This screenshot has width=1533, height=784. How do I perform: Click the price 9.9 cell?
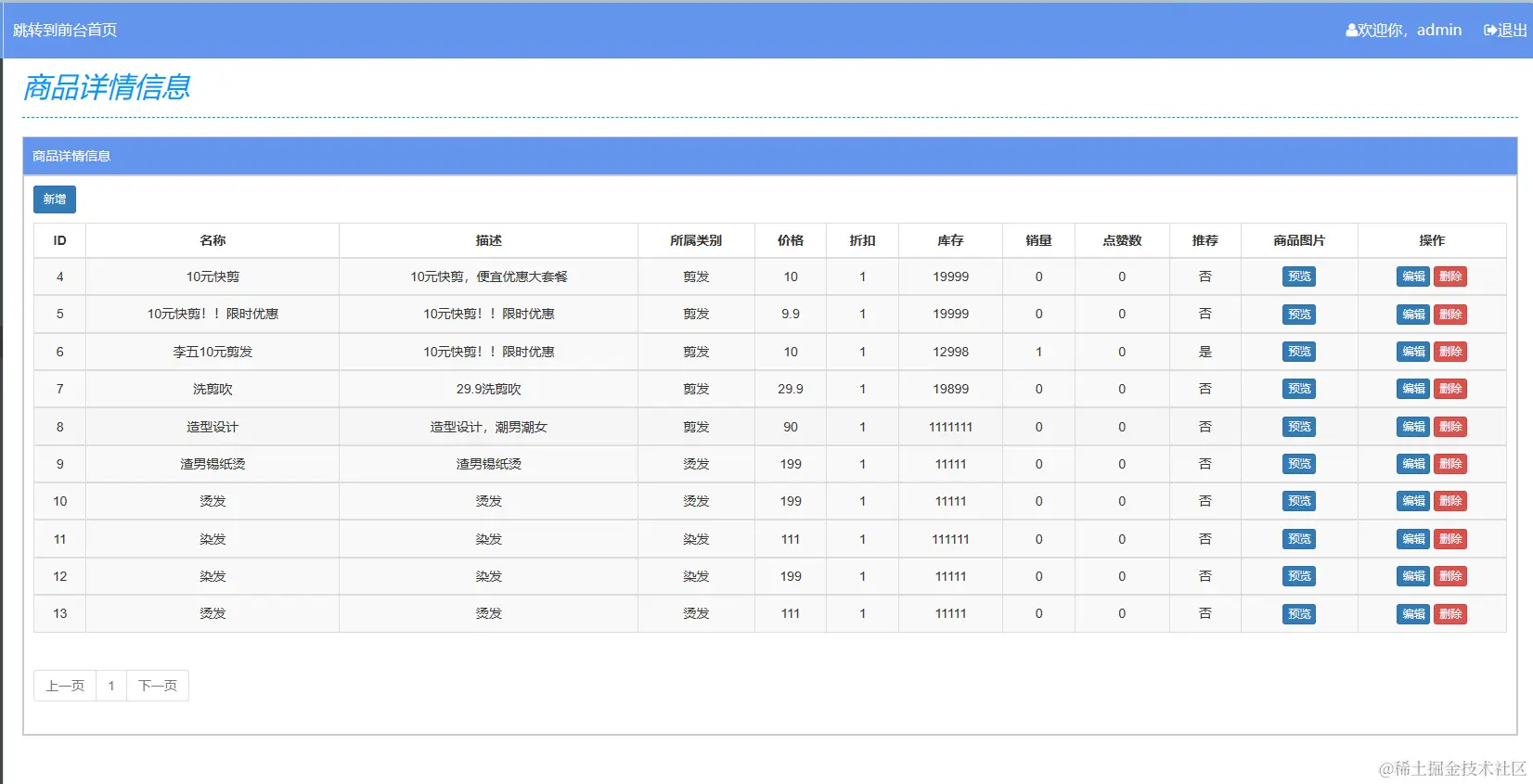(x=791, y=315)
